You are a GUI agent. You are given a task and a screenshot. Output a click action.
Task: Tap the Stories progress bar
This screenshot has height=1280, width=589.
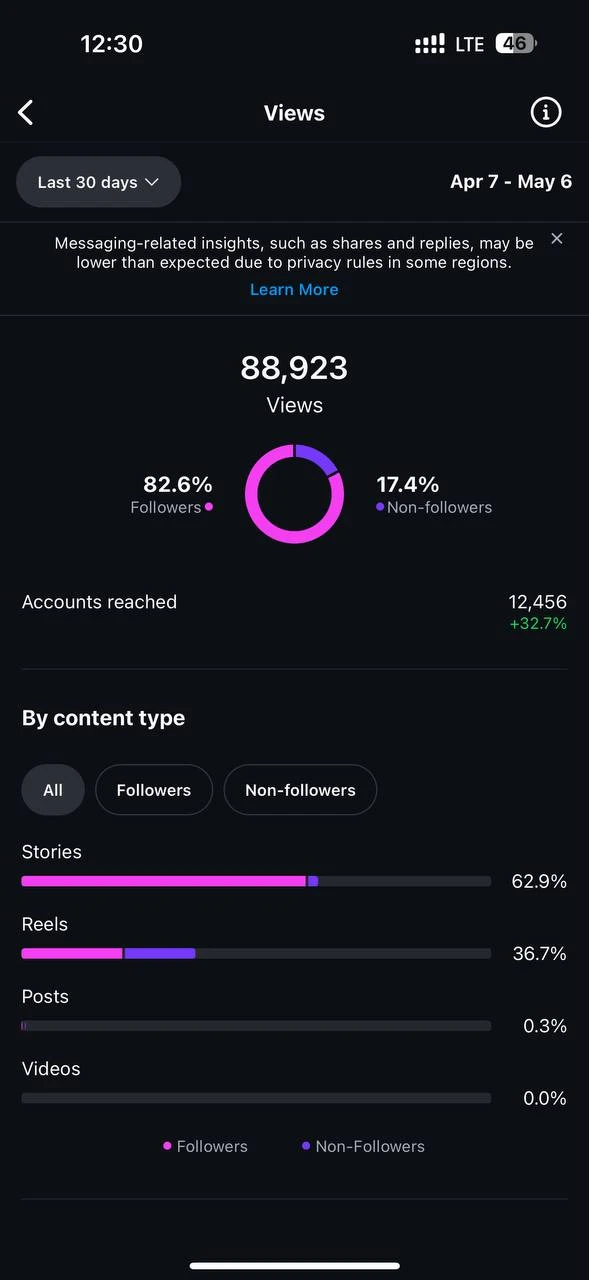[x=256, y=881]
